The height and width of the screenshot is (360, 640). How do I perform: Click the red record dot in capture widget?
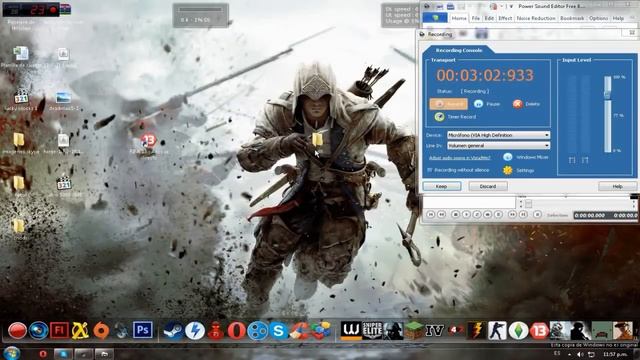(x=53, y=10)
